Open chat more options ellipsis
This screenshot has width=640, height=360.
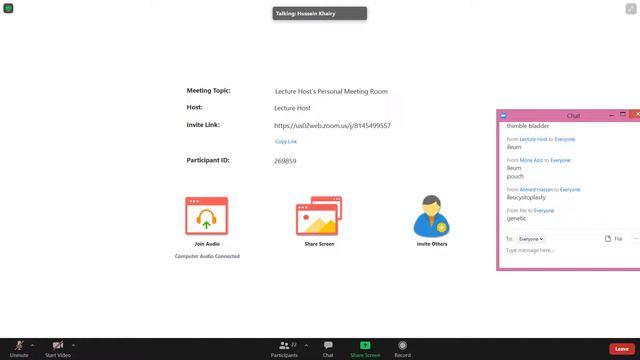pyautogui.click(x=636, y=239)
